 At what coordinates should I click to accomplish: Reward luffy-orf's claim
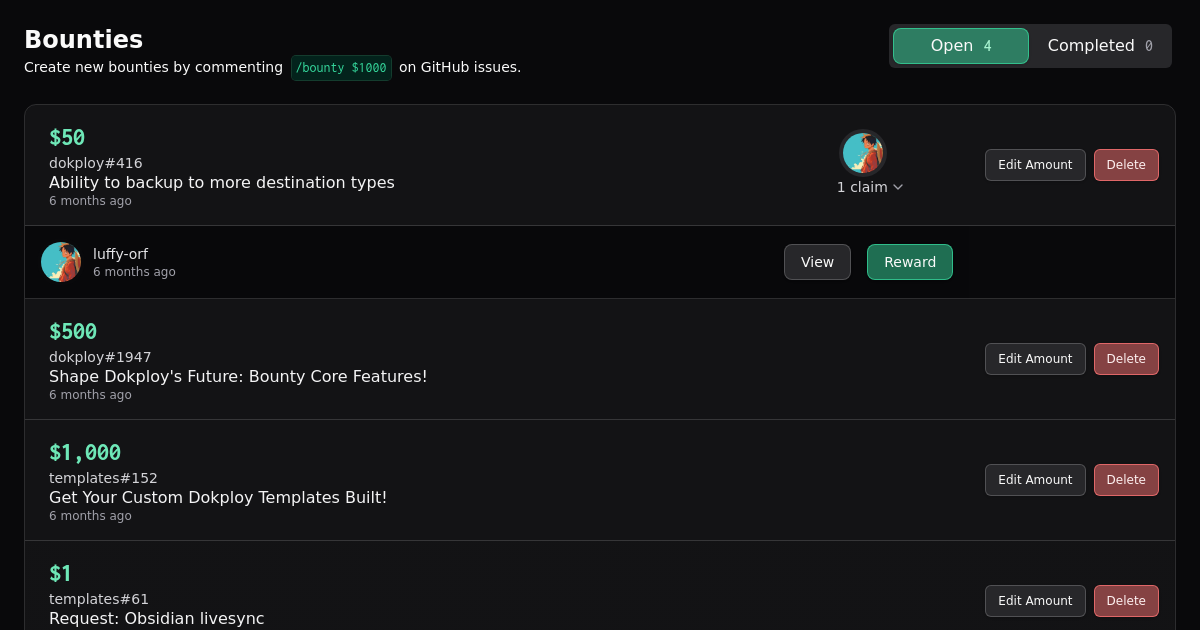click(x=909, y=262)
